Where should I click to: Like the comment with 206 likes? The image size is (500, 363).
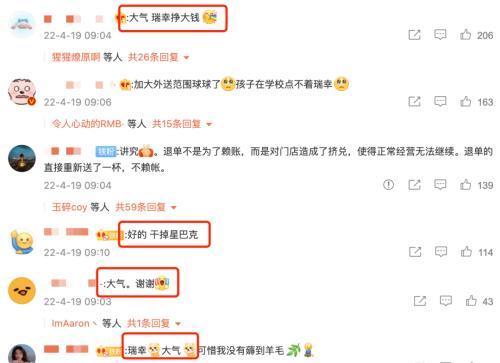[465, 35]
